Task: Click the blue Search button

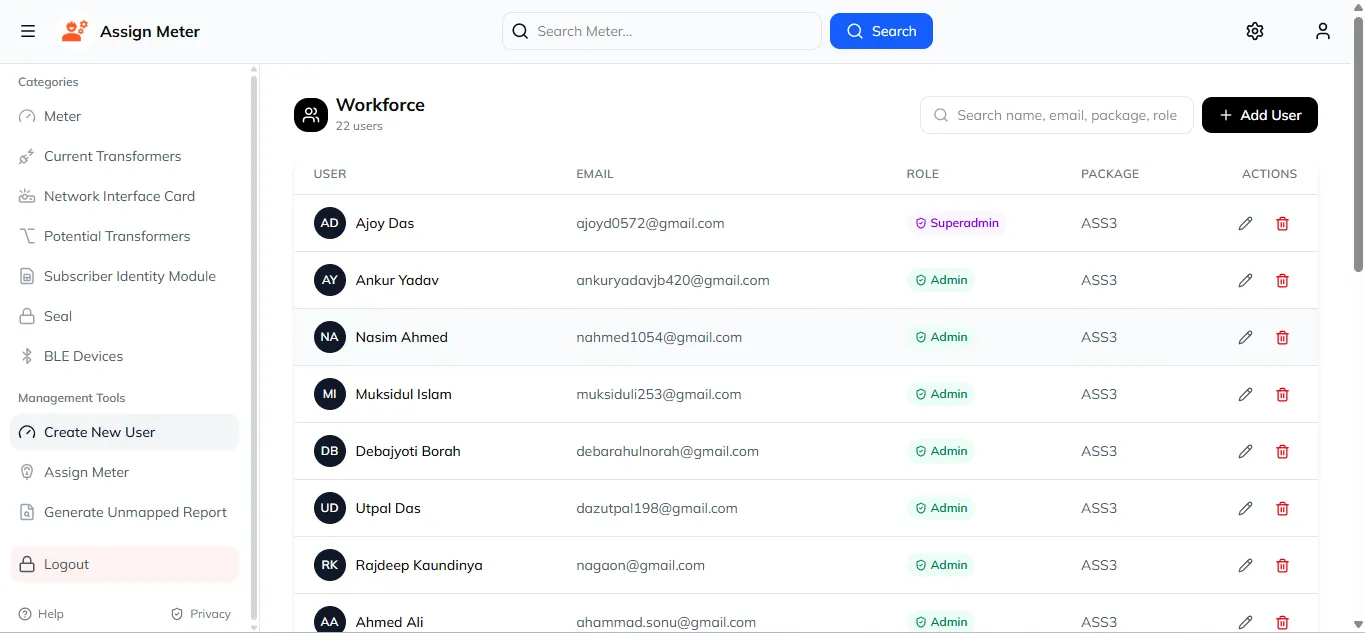Action: click(x=881, y=31)
